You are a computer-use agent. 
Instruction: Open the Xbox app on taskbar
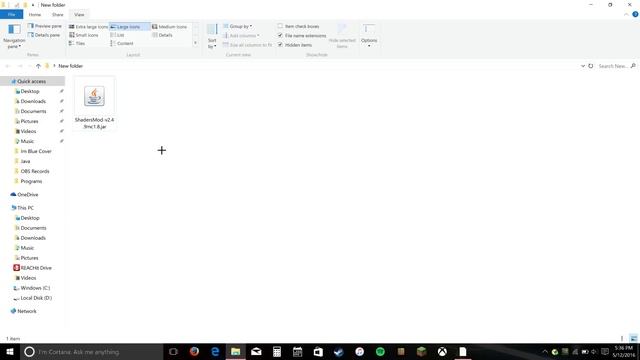pos(442,351)
